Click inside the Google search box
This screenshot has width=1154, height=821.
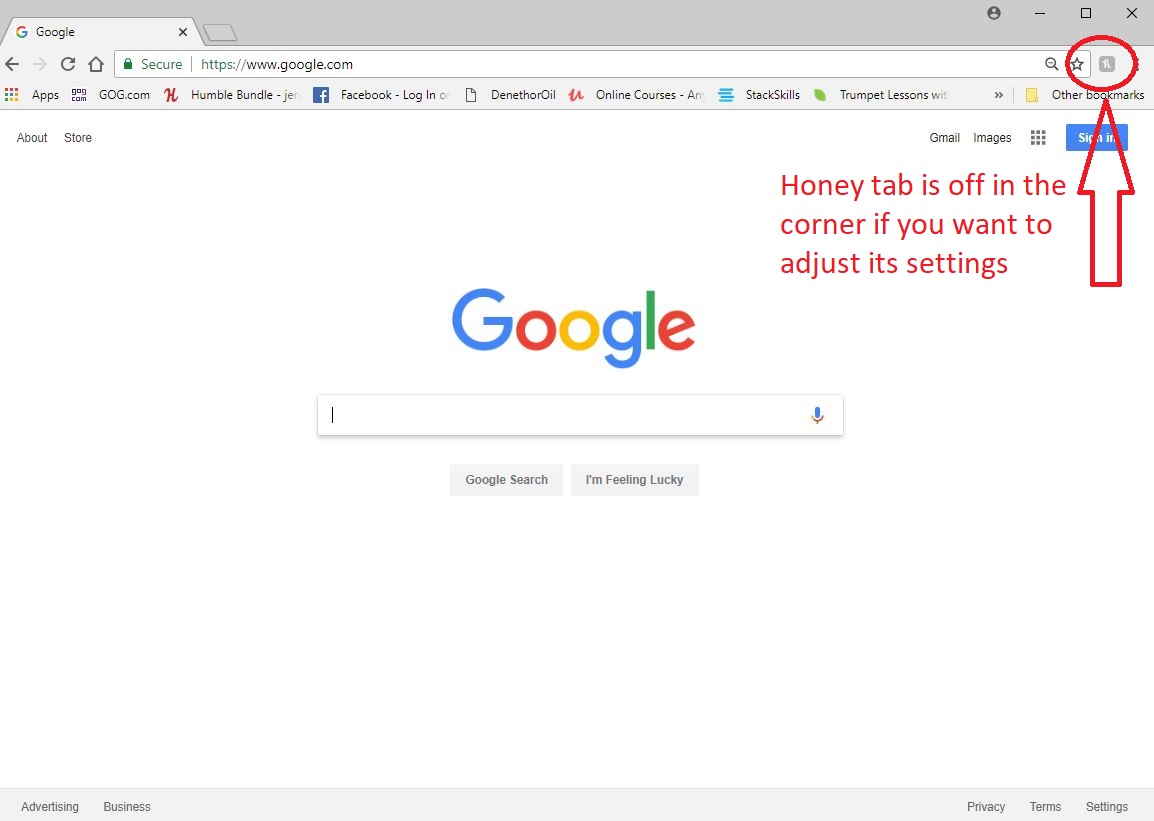tap(565, 415)
